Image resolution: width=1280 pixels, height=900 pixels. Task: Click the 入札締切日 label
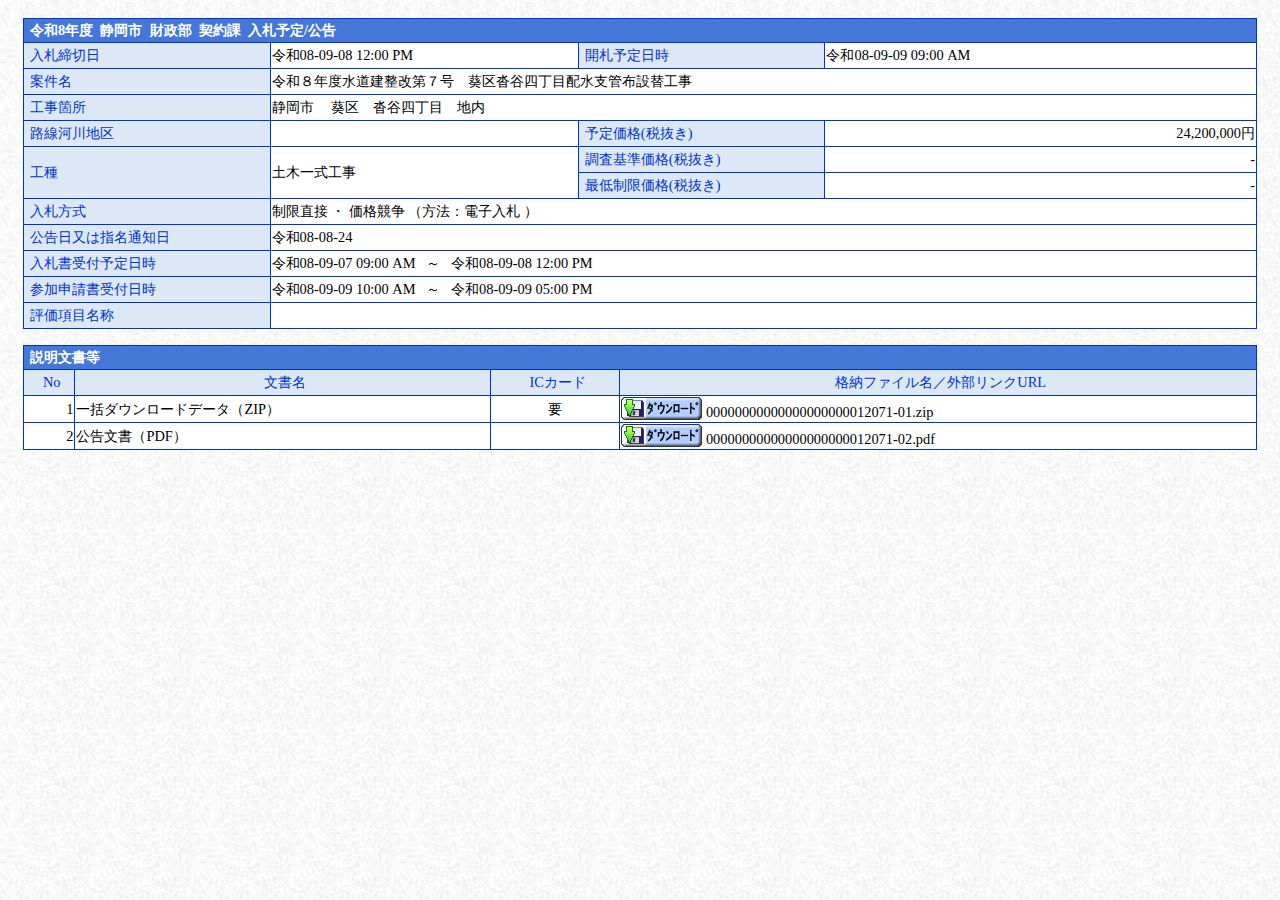click(x=65, y=56)
